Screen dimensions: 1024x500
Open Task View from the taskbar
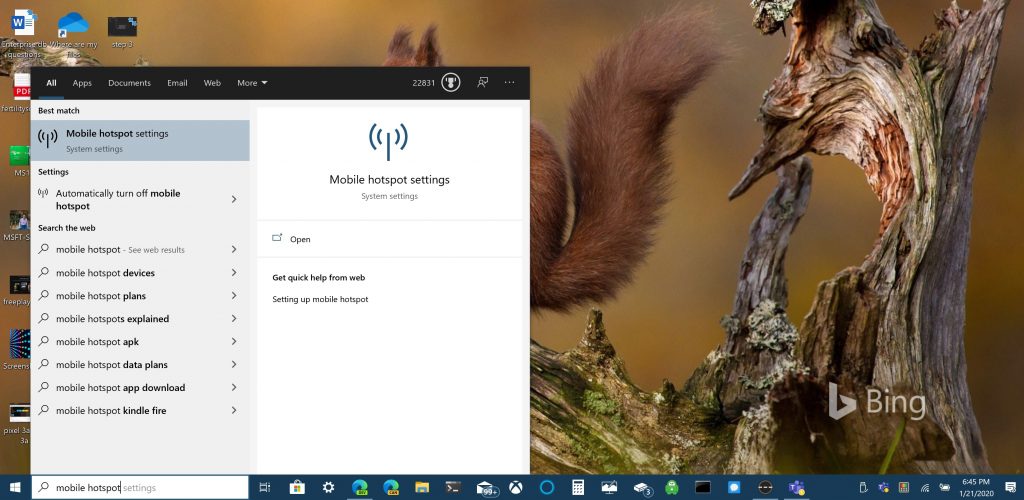click(265, 487)
